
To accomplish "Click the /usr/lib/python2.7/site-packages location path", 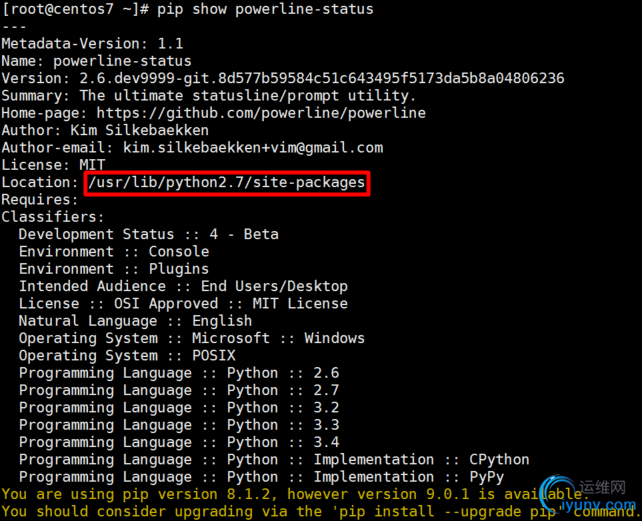I will click(226, 183).
